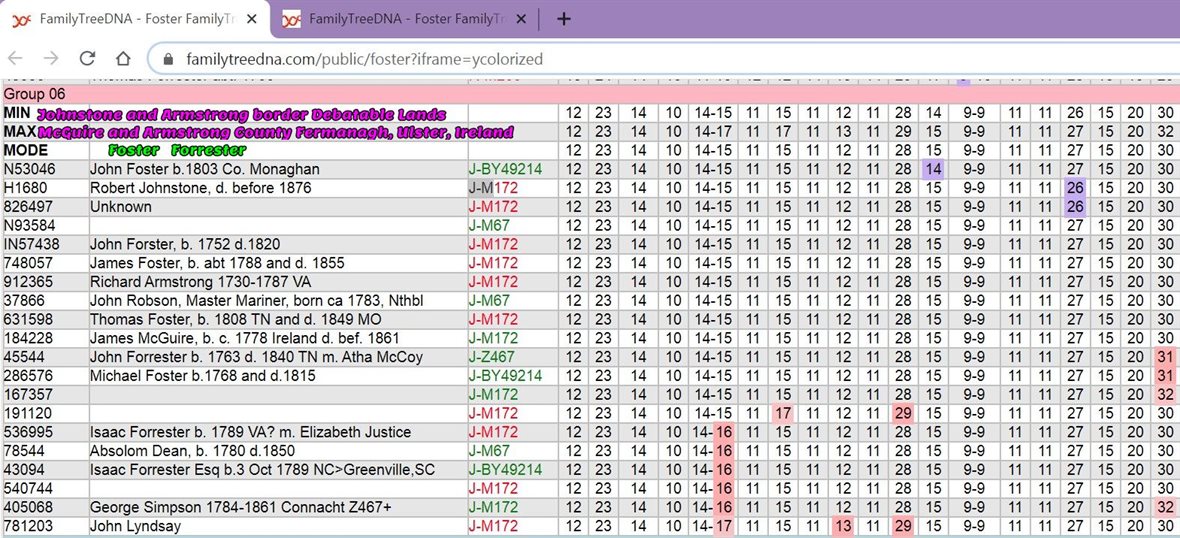
Task: Click the favicon of the first FamilyTreeDNA tab
Action: (21, 20)
